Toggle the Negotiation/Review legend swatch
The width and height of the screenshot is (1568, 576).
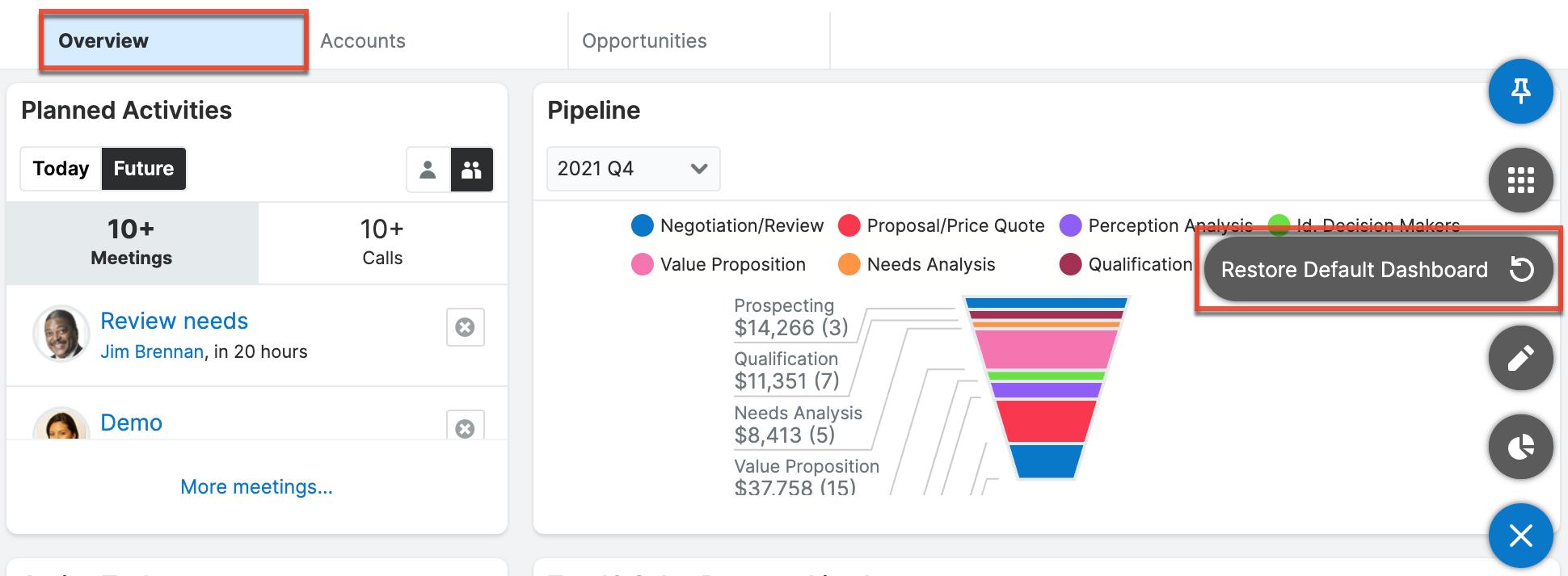[x=643, y=225]
